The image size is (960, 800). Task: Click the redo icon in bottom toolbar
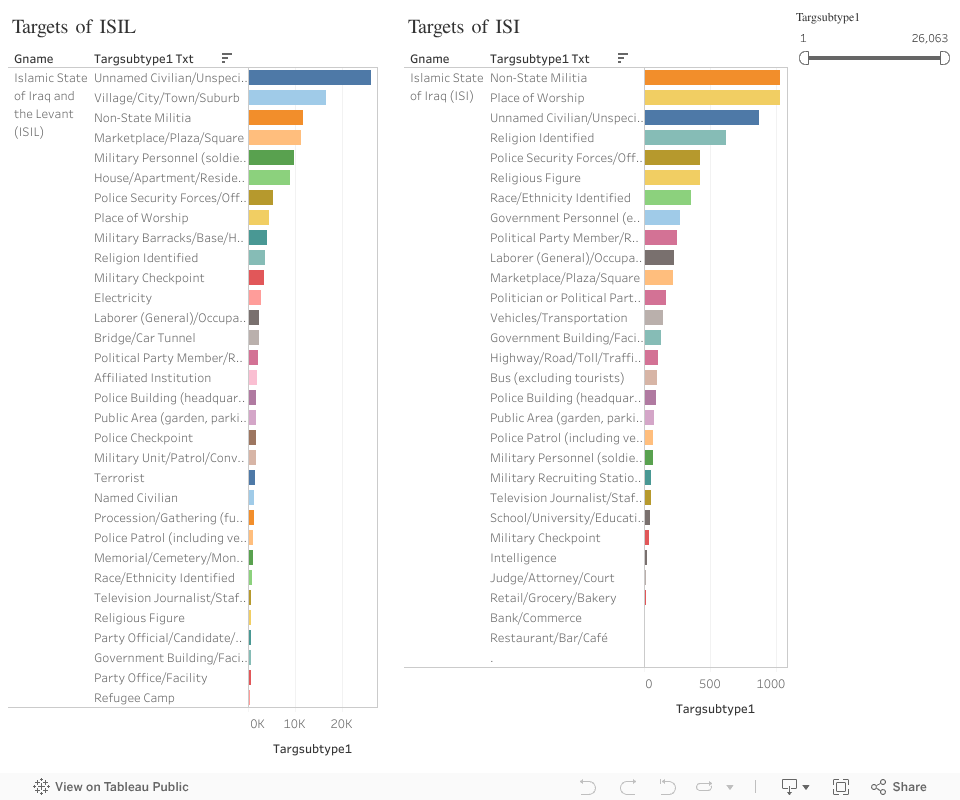628,787
